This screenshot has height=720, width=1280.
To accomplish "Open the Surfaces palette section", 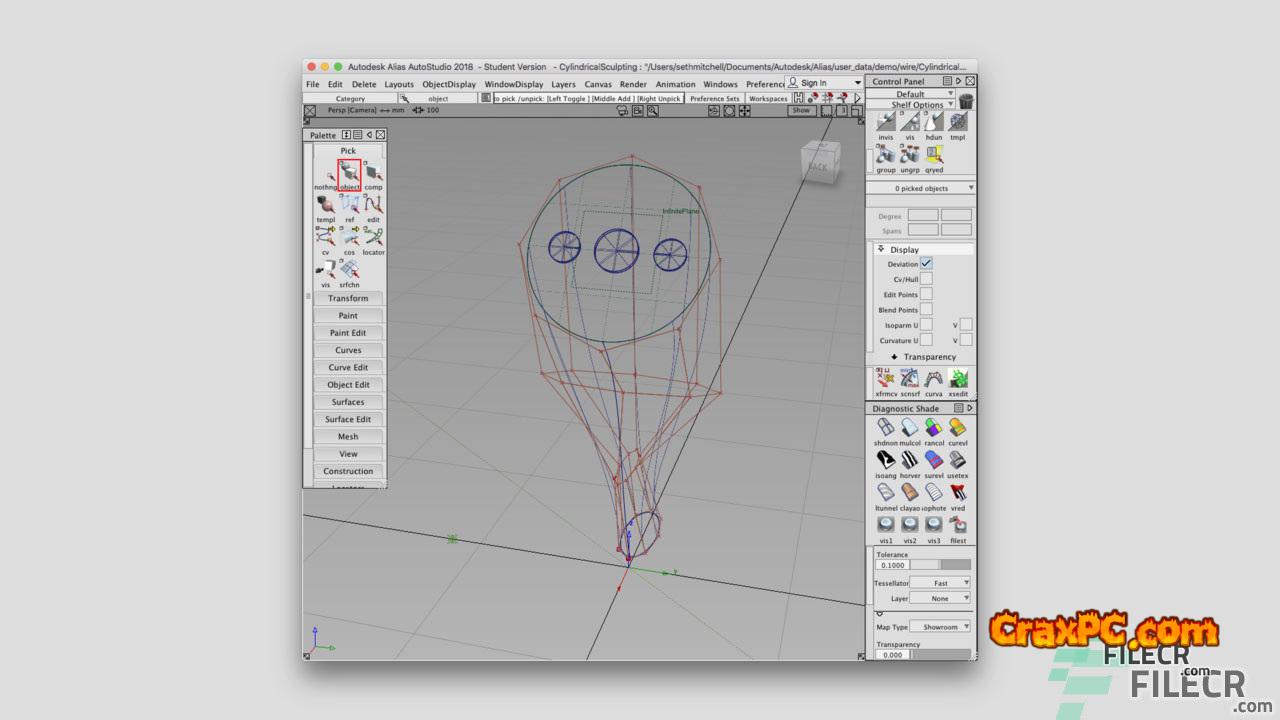I will pyautogui.click(x=348, y=402).
